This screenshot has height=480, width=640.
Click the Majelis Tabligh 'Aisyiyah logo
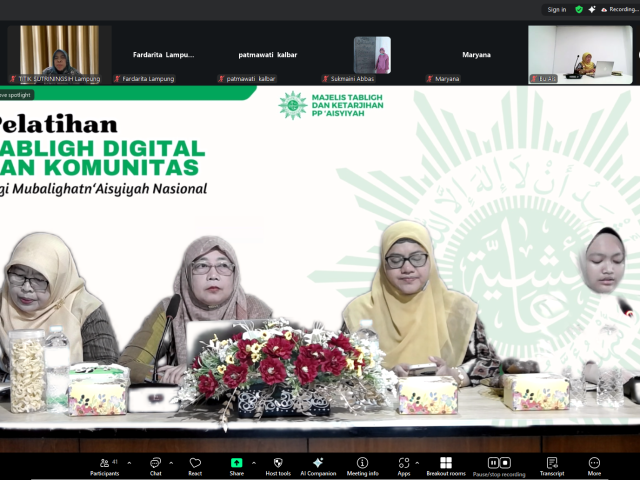(293, 105)
